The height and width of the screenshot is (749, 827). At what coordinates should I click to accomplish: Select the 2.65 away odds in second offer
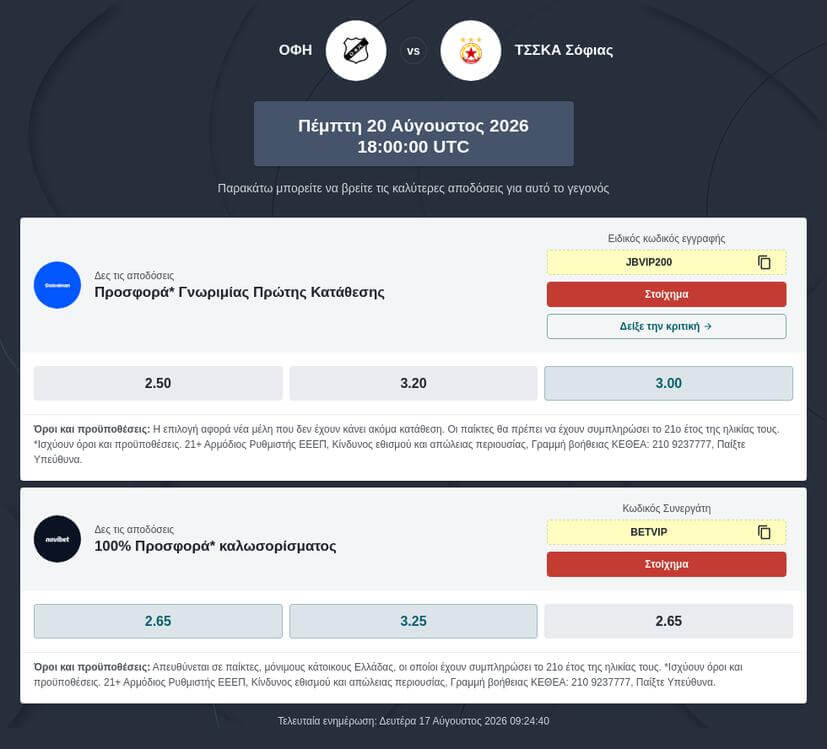click(668, 621)
